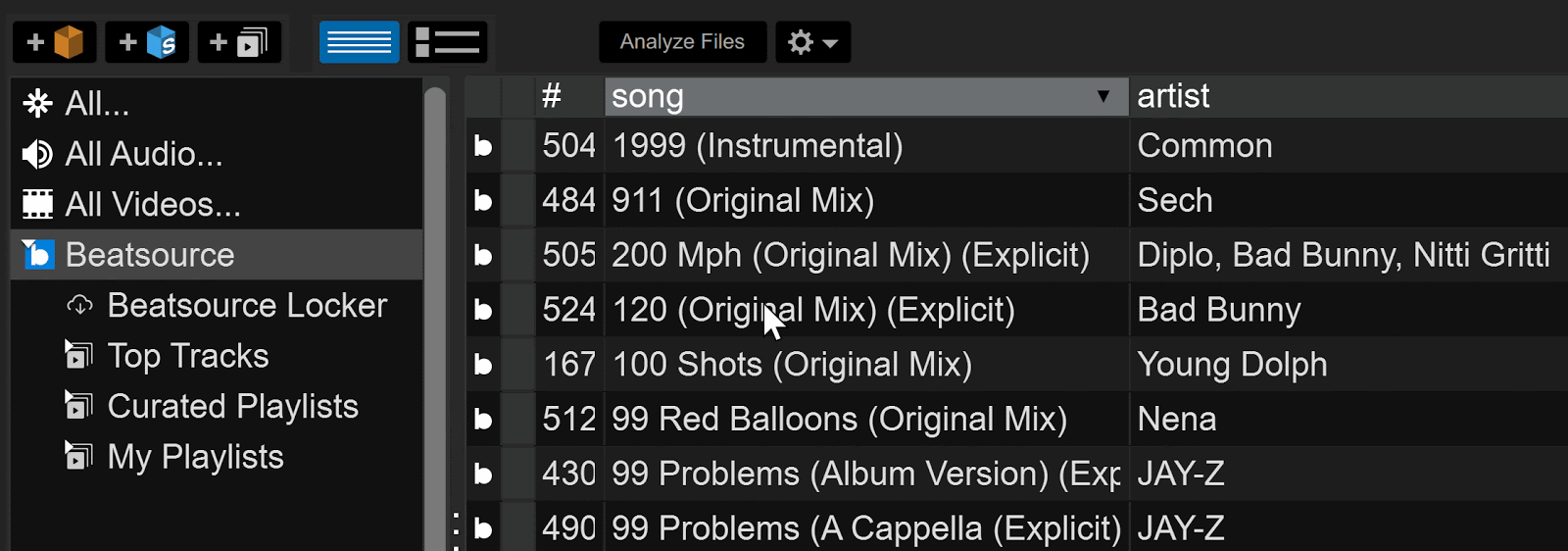The image size is (1568, 551).
Task: Switch to the album art list view
Action: click(x=448, y=42)
